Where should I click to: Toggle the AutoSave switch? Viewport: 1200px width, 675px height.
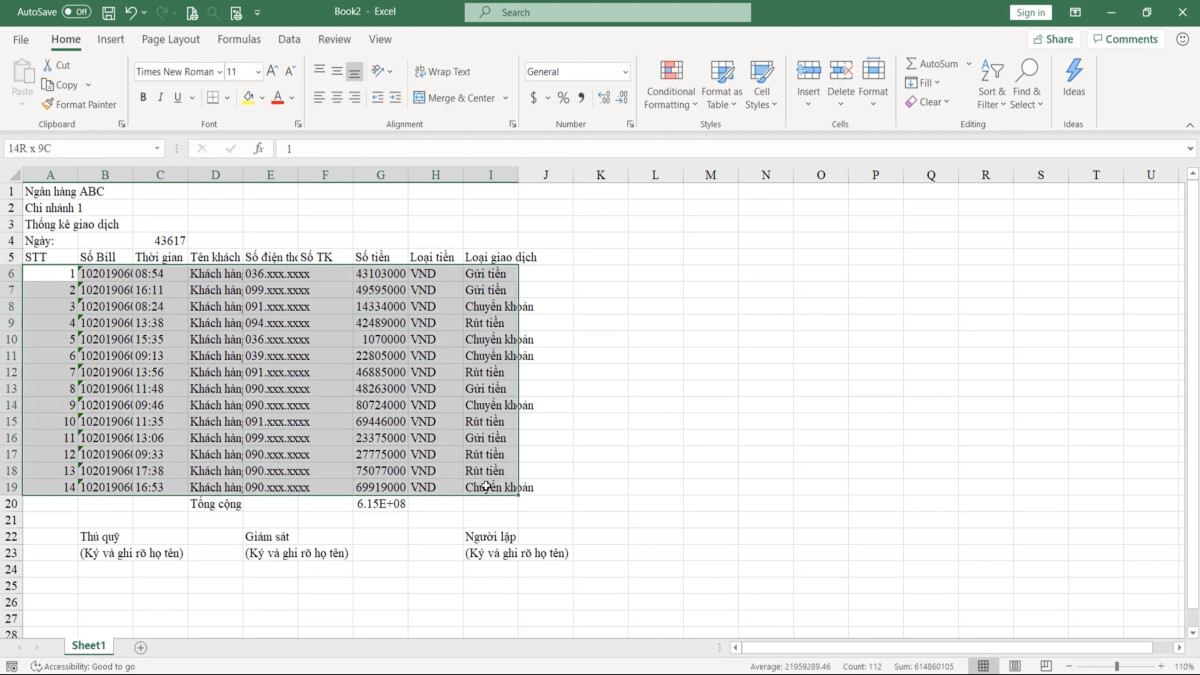tap(76, 12)
